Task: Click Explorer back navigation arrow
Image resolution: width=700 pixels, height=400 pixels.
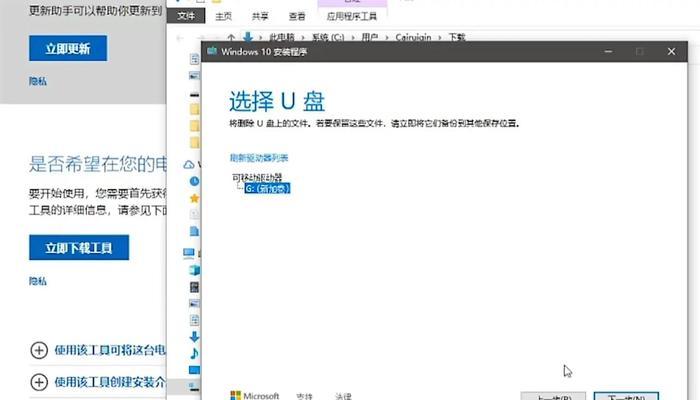Action: click(x=180, y=38)
